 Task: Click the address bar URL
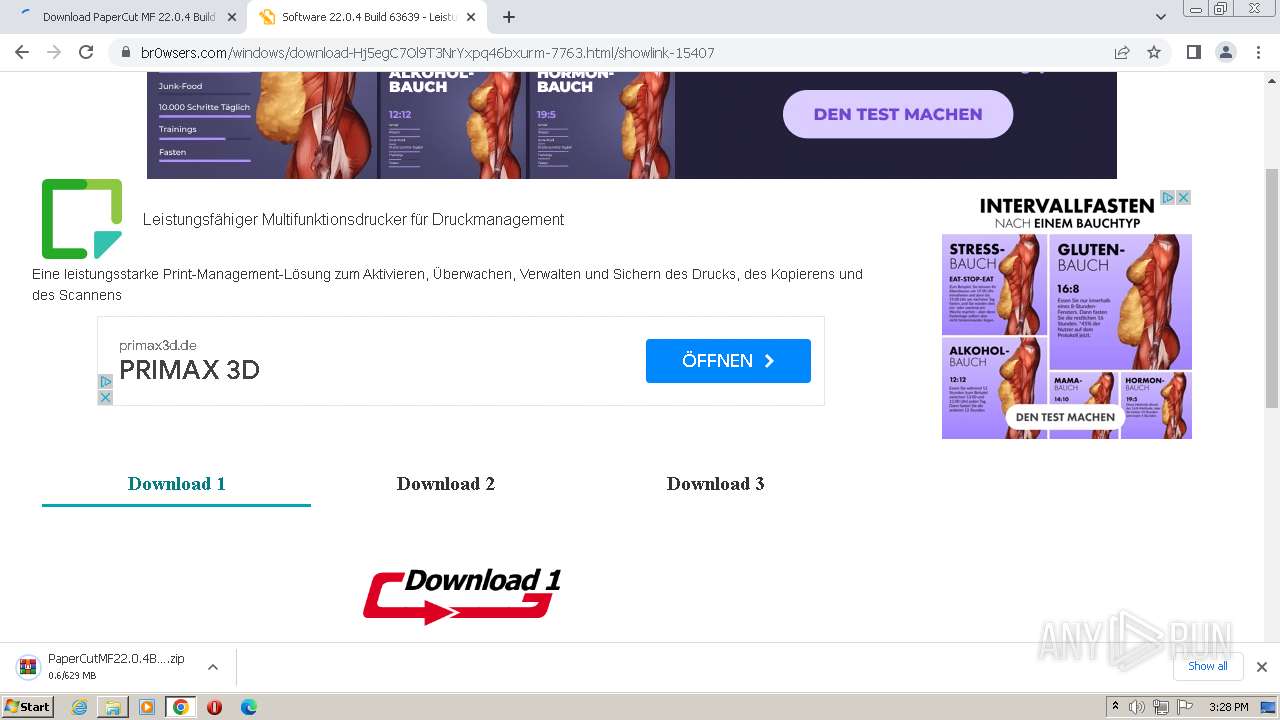[428, 52]
